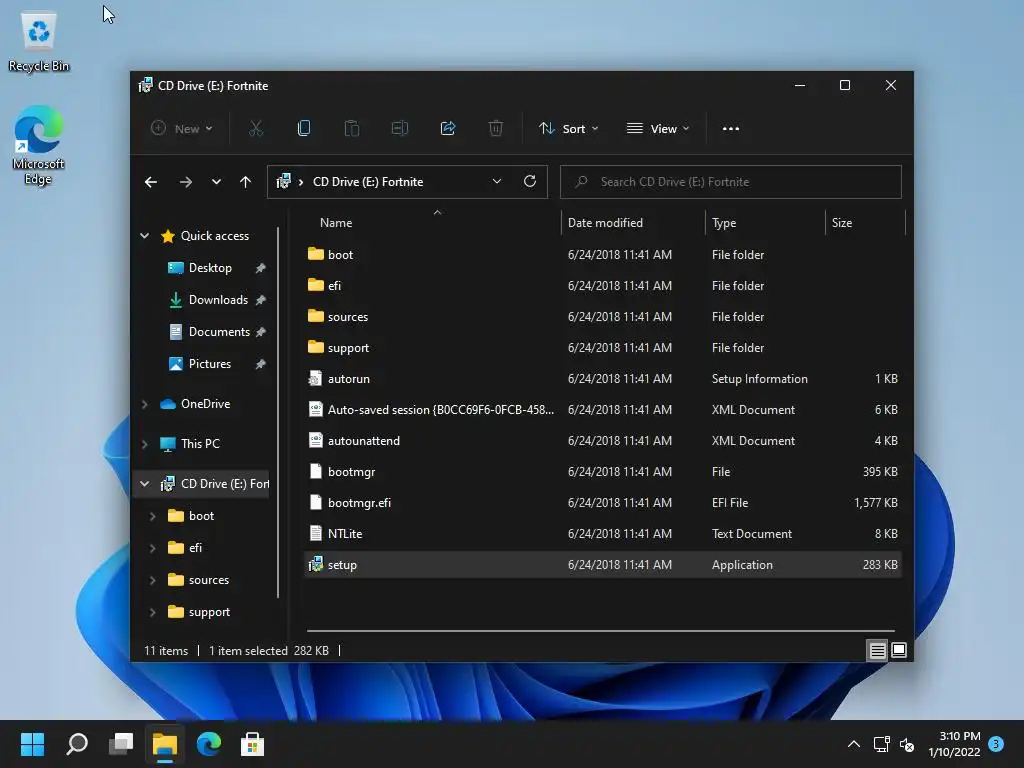Switch to details view layout button

click(877, 650)
